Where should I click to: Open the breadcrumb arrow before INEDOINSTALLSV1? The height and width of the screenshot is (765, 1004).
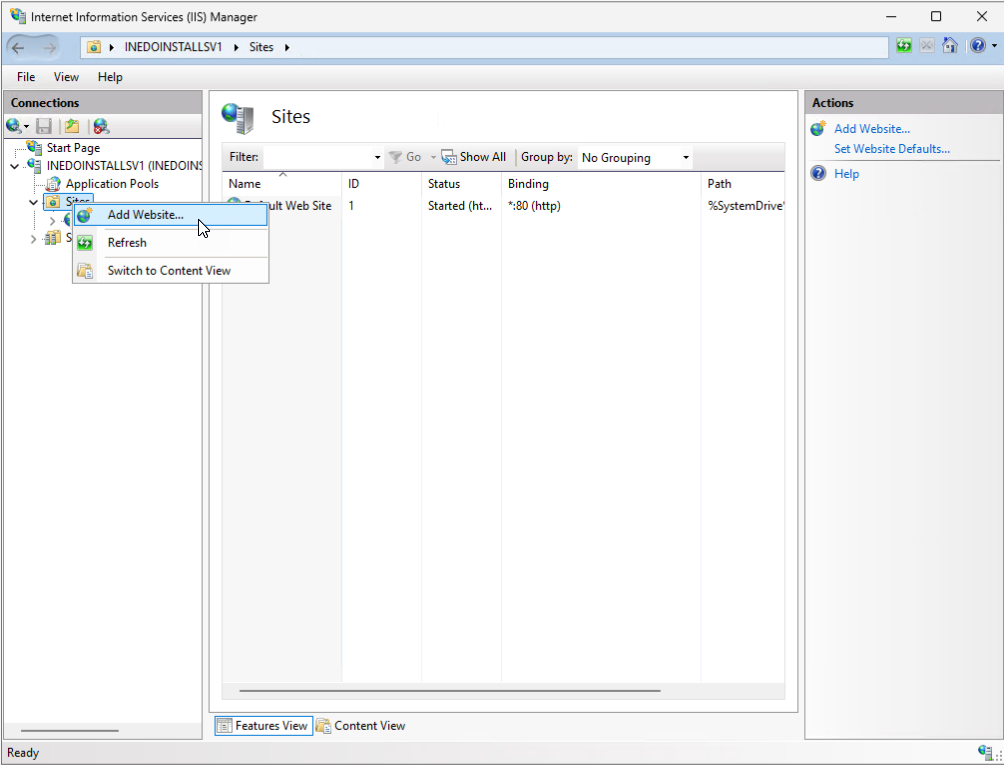point(111,47)
